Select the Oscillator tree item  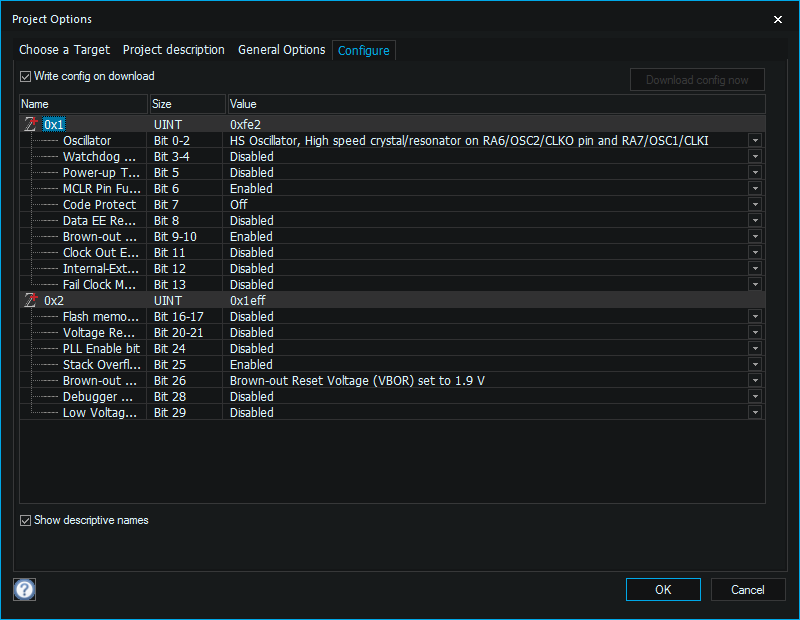(87, 140)
